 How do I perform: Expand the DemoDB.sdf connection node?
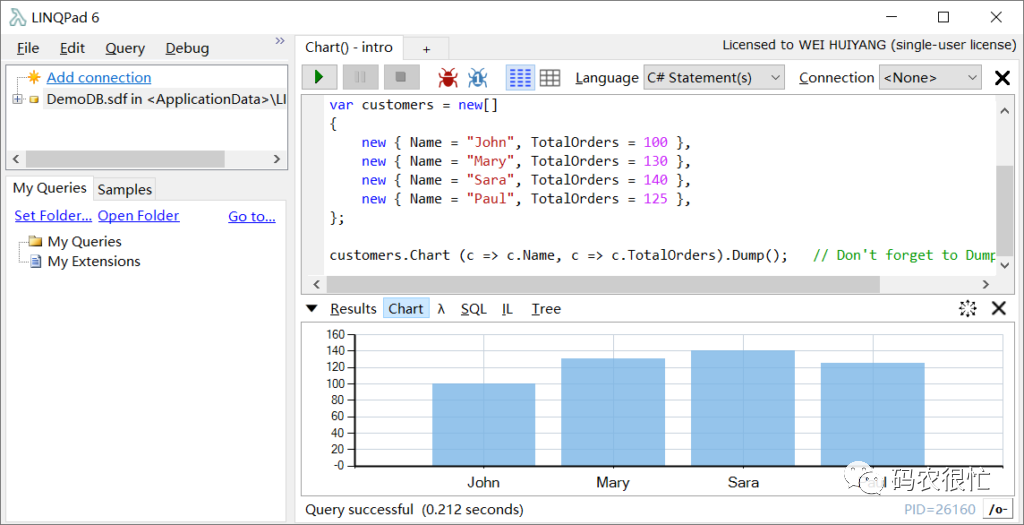(x=17, y=99)
